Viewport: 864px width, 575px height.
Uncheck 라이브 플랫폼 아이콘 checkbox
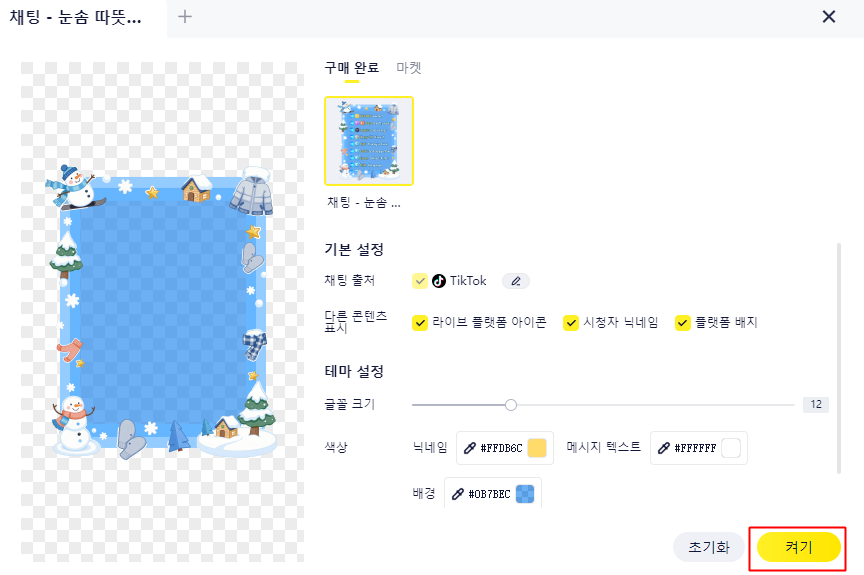click(420, 323)
